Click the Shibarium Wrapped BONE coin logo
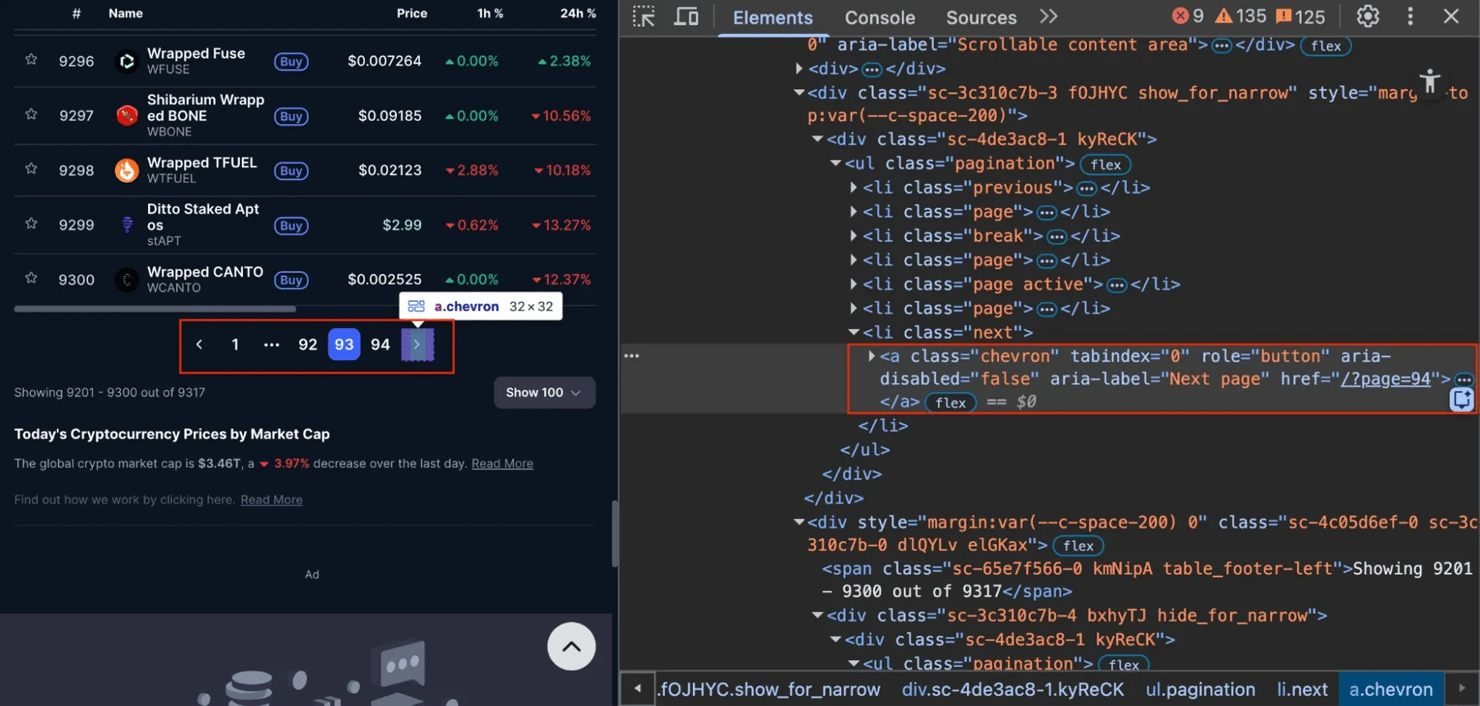Screen dimensions: 1480x706 (x=127, y=116)
